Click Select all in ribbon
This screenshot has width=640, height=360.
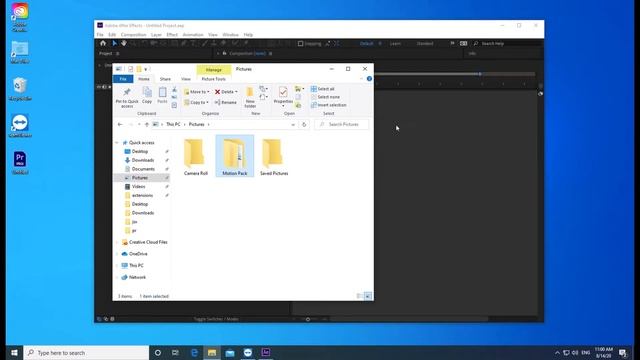(x=322, y=89)
